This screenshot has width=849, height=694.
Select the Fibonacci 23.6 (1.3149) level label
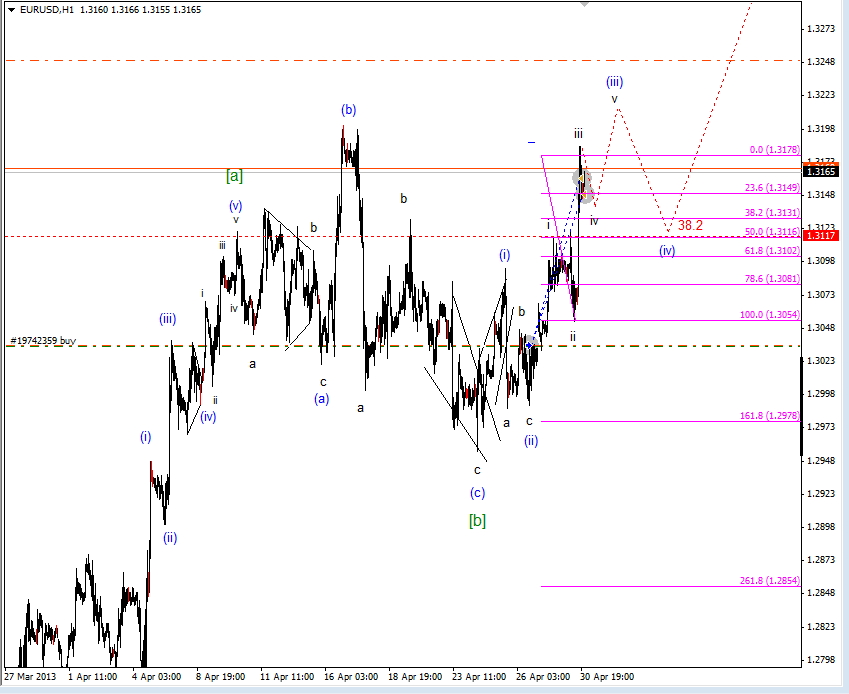tap(772, 188)
